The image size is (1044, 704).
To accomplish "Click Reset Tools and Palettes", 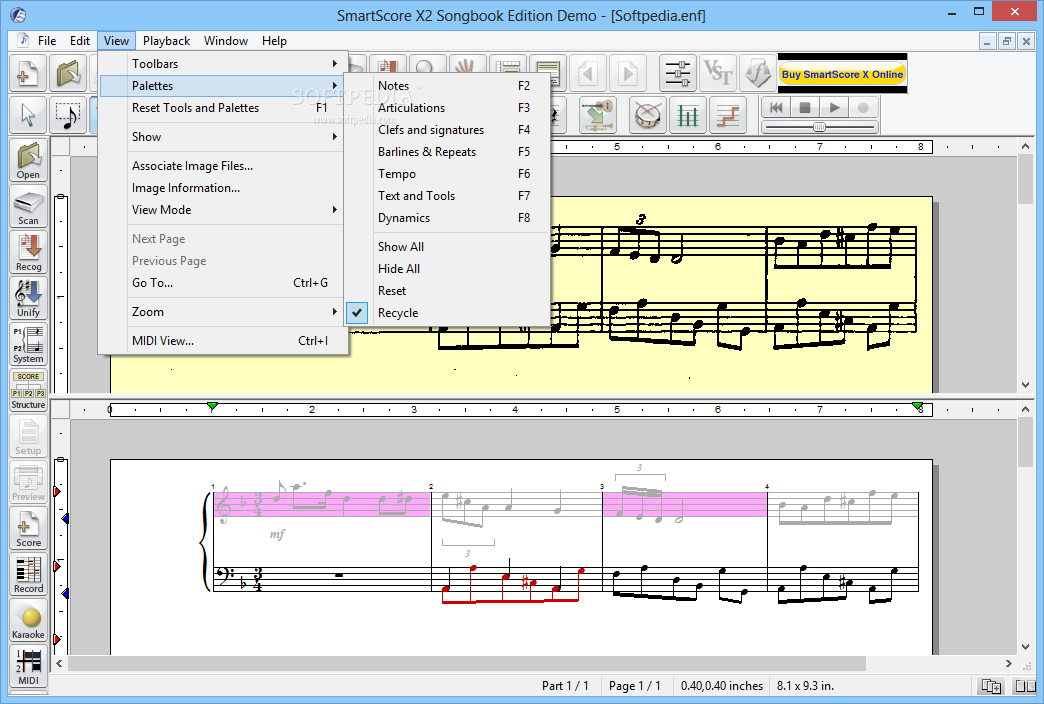I will click(x=222, y=107).
